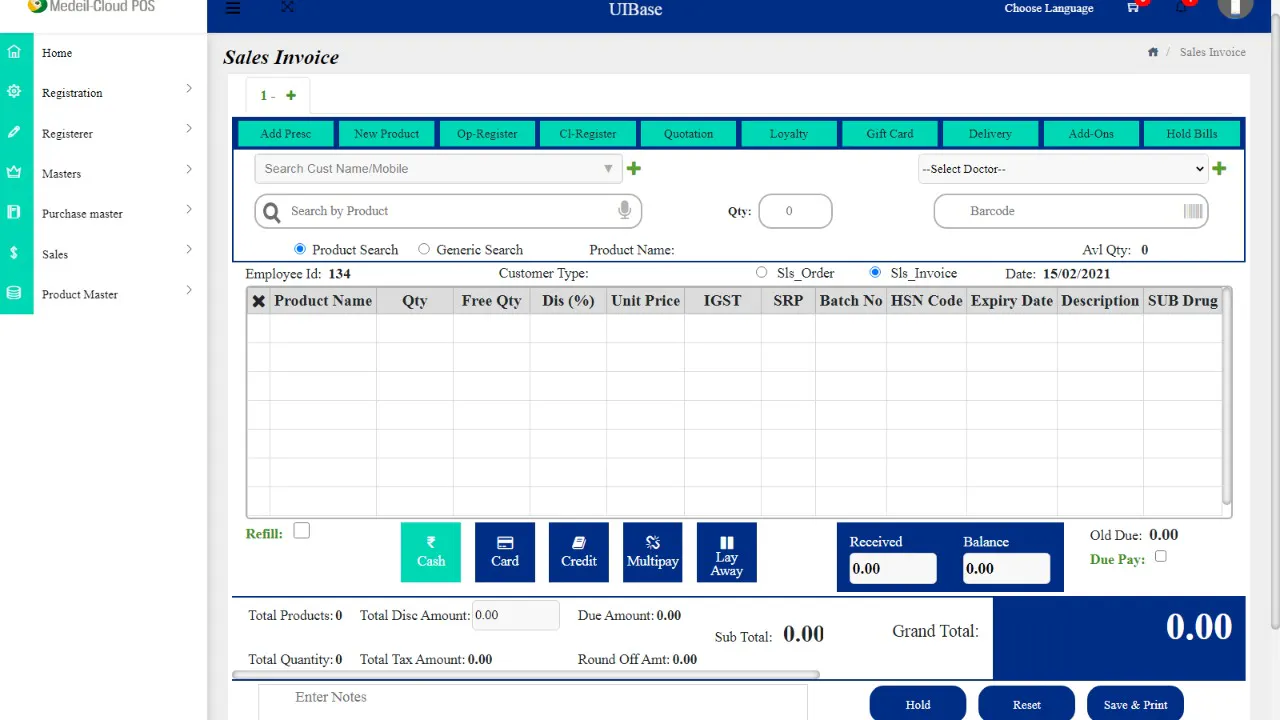Open the Search Cust Name/Mobile dropdown
The width and height of the screenshot is (1280, 720).
[438, 169]
